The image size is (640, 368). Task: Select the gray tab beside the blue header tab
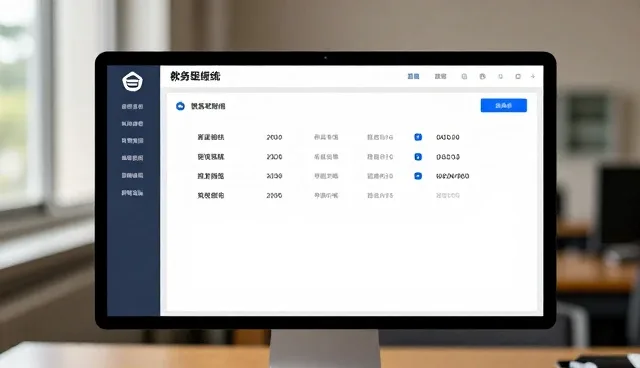(440, 76)
